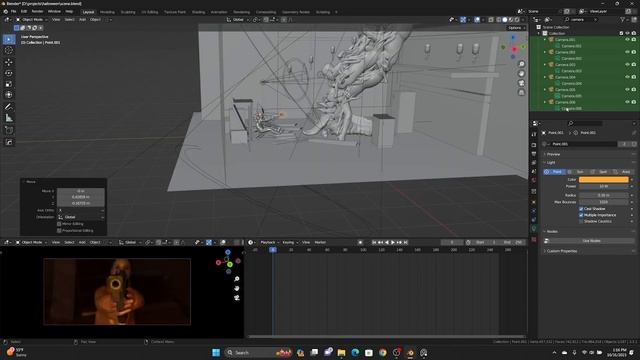Click zoom gizmo in bottom camera viewport
Viewport: 640px width, 360px height.
[x=237, y=279]
